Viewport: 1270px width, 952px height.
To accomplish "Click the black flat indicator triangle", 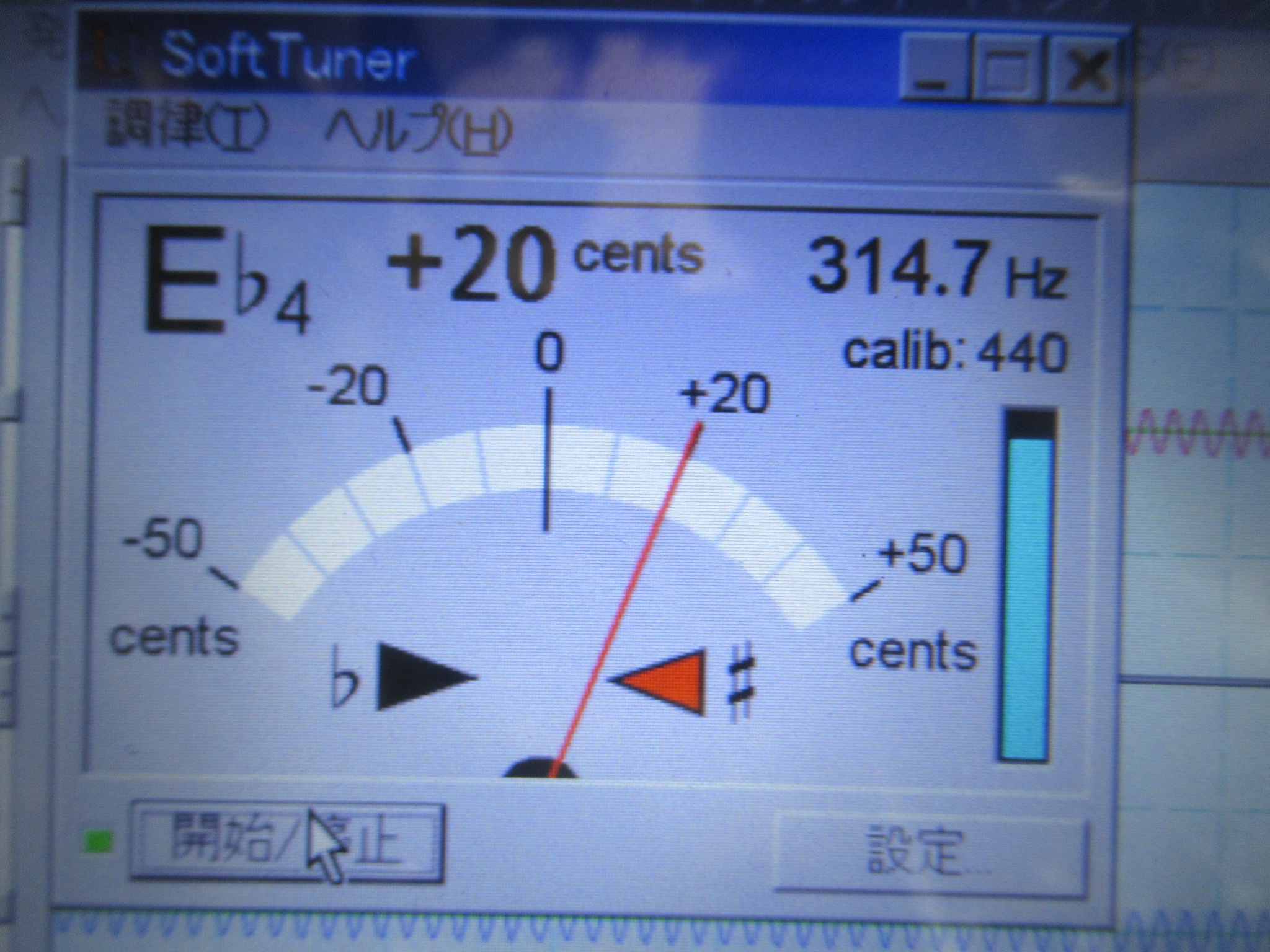I will click(417, 677).
